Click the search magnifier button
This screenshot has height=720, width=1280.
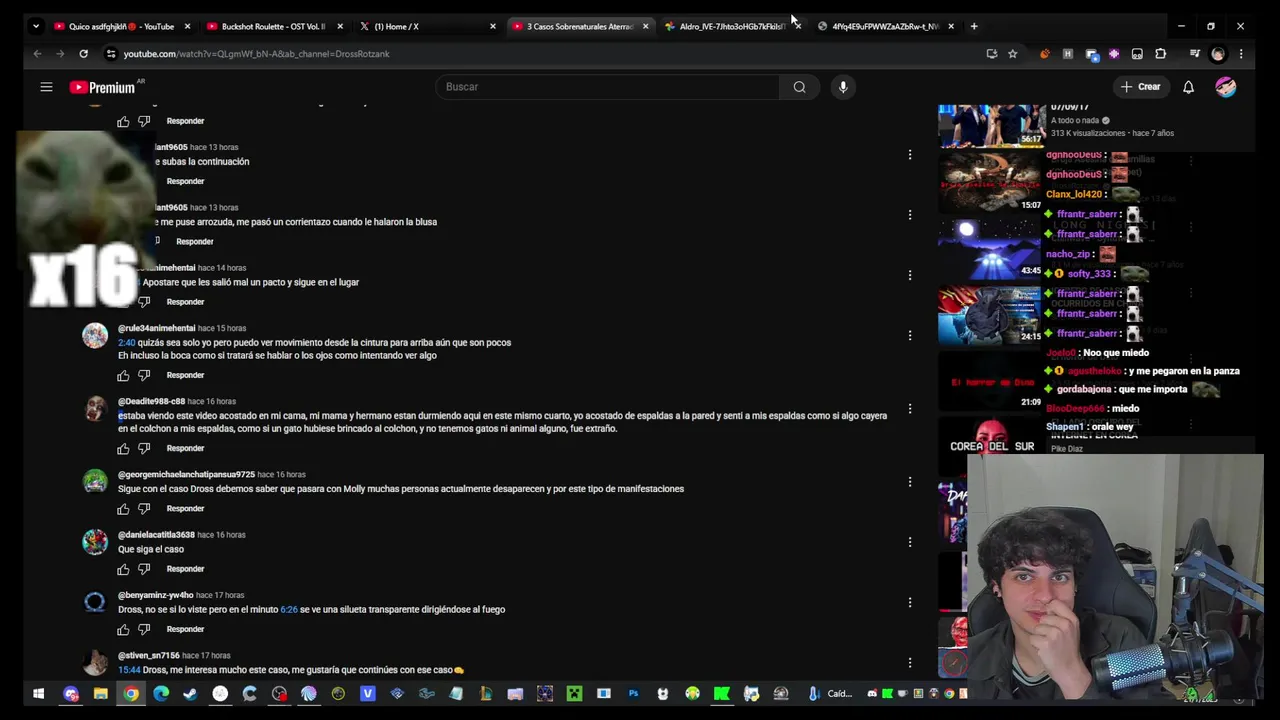tap(799, 87)
